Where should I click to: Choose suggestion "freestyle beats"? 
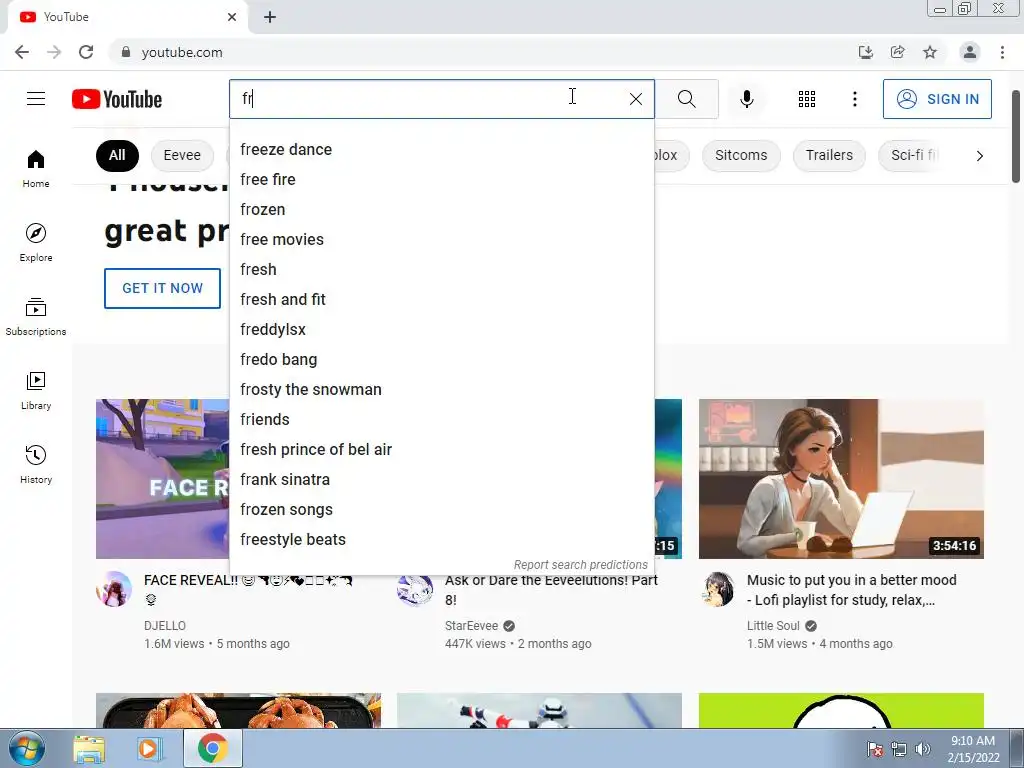[441, 540]
